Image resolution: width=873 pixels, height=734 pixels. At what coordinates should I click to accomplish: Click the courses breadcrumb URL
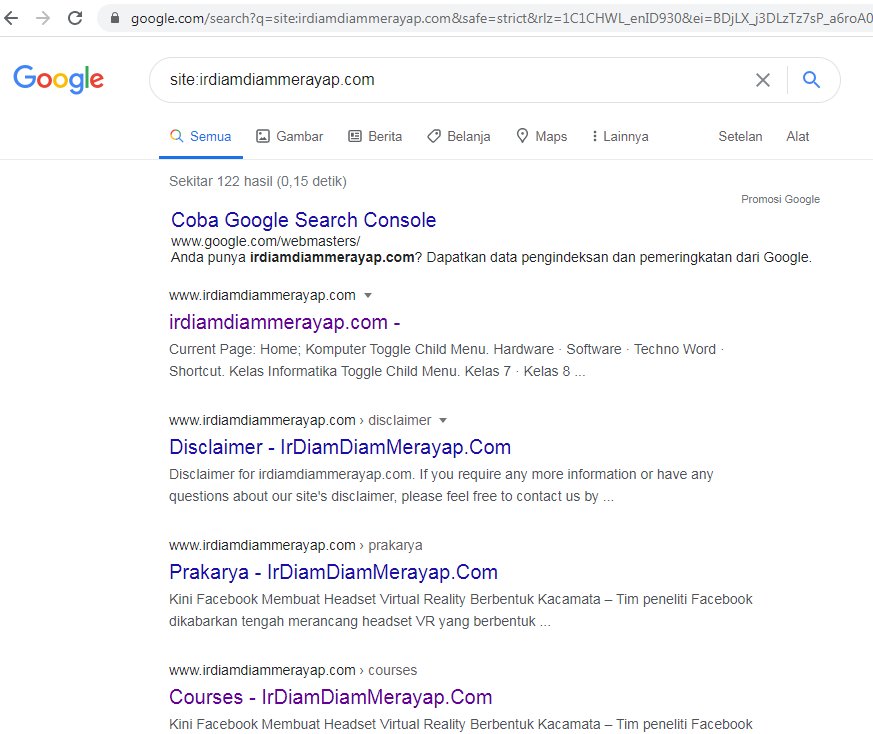click(x=293, y=670)
